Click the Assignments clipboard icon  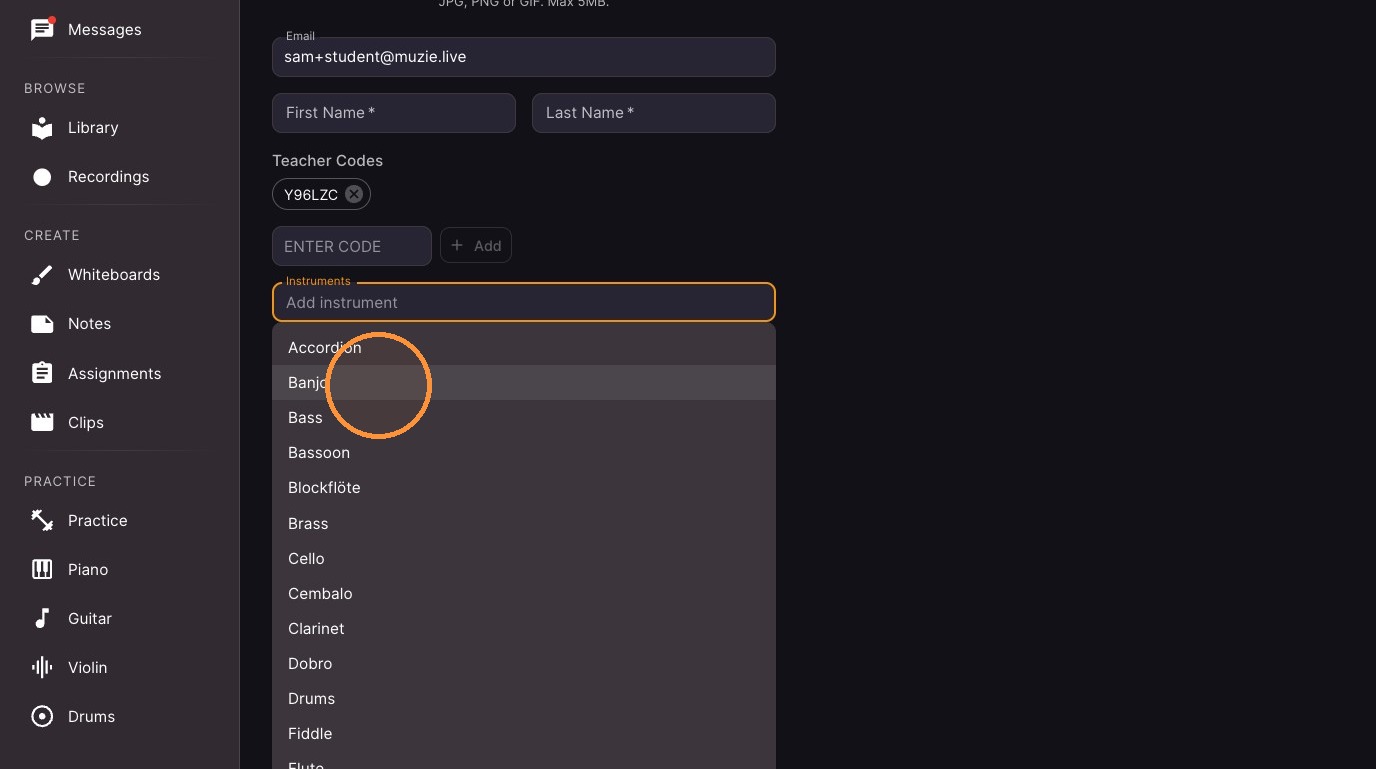[42, 373]
